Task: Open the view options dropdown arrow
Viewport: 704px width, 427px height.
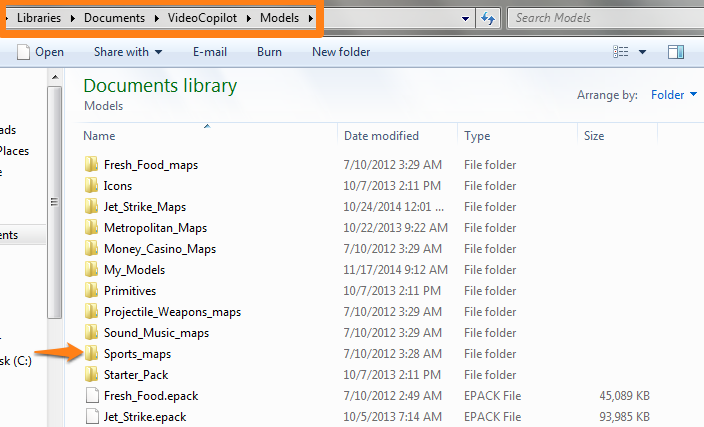Action: click(x=643, y=52)
